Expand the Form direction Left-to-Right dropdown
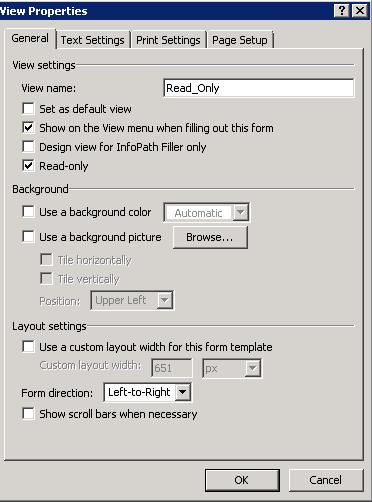This screenshot has width=372, height=502. coord(148,392)
